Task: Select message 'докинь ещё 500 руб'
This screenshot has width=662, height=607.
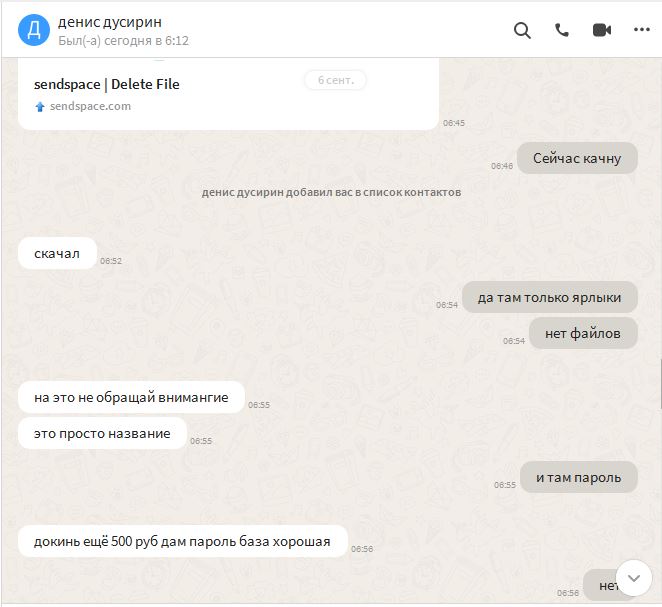Action: 182,541
